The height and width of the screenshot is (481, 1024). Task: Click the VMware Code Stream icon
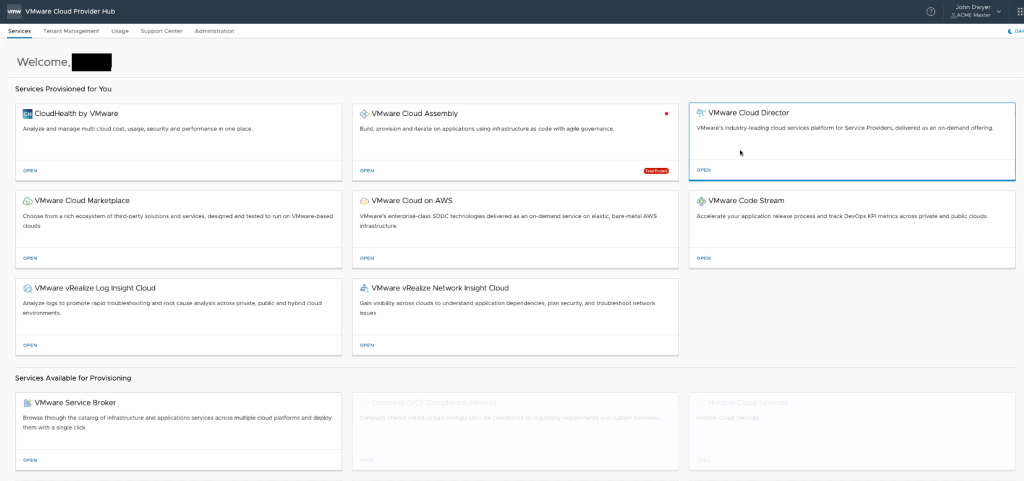pos(701,201)
